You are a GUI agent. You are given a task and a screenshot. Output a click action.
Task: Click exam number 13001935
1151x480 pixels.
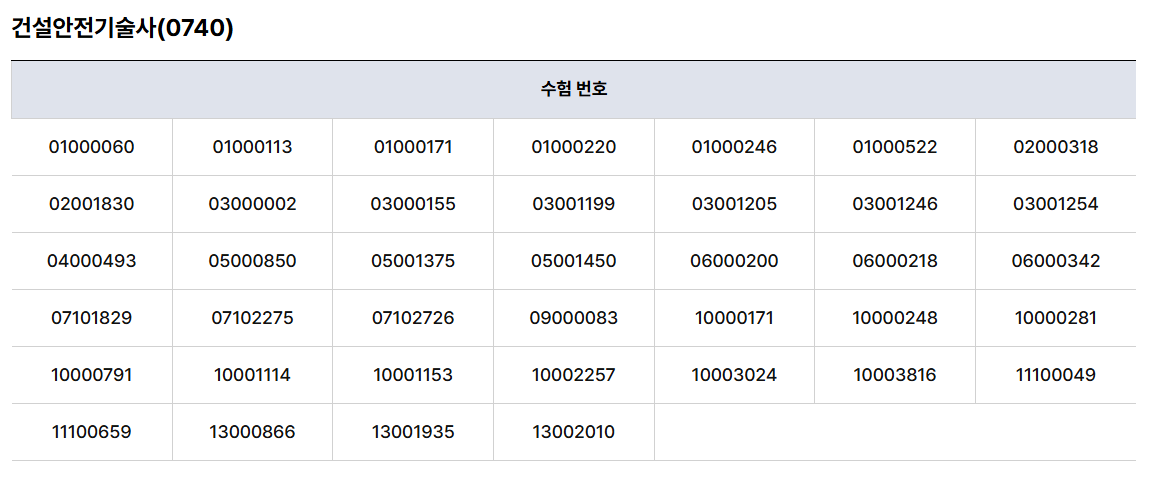(x=413, y=432)
